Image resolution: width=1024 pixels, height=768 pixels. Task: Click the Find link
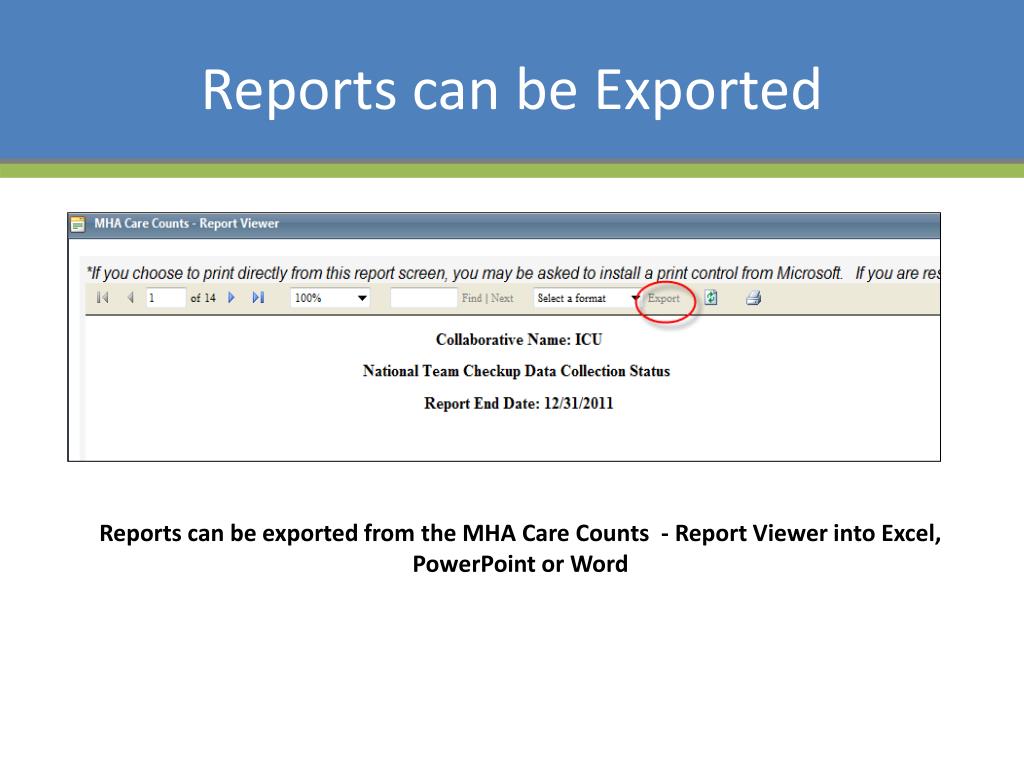pyautogui.click(x=472, y=298)
